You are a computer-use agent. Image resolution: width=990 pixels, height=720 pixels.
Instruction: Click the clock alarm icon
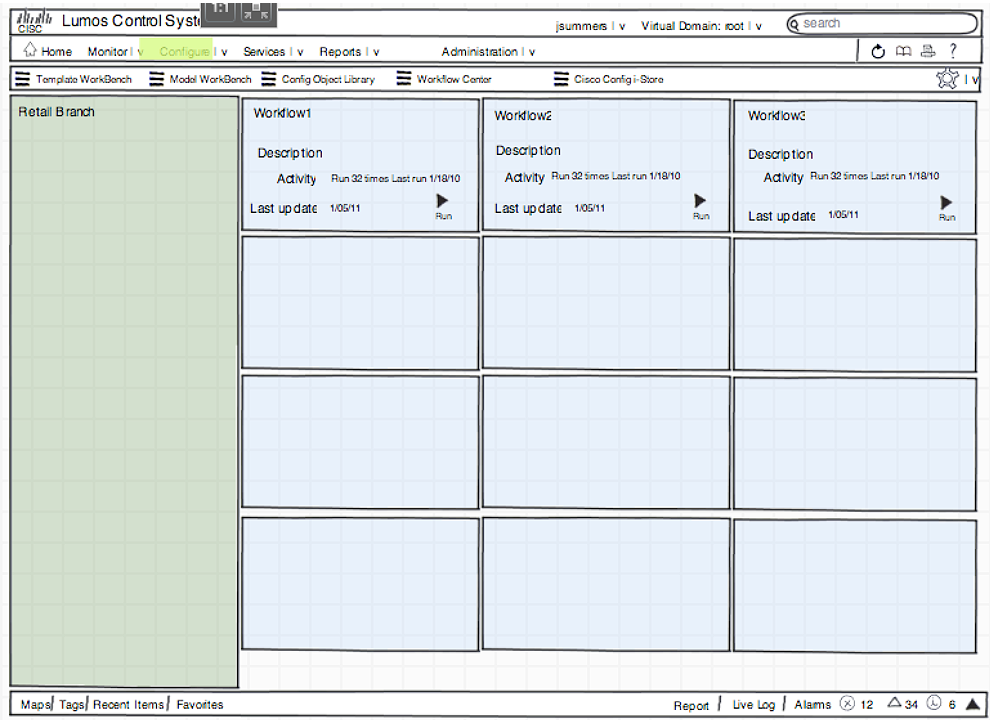coord(934,704)
